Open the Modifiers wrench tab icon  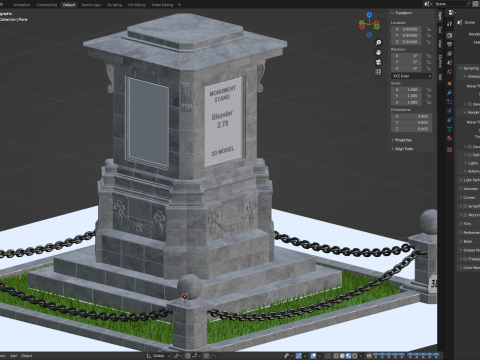point(450,93)
